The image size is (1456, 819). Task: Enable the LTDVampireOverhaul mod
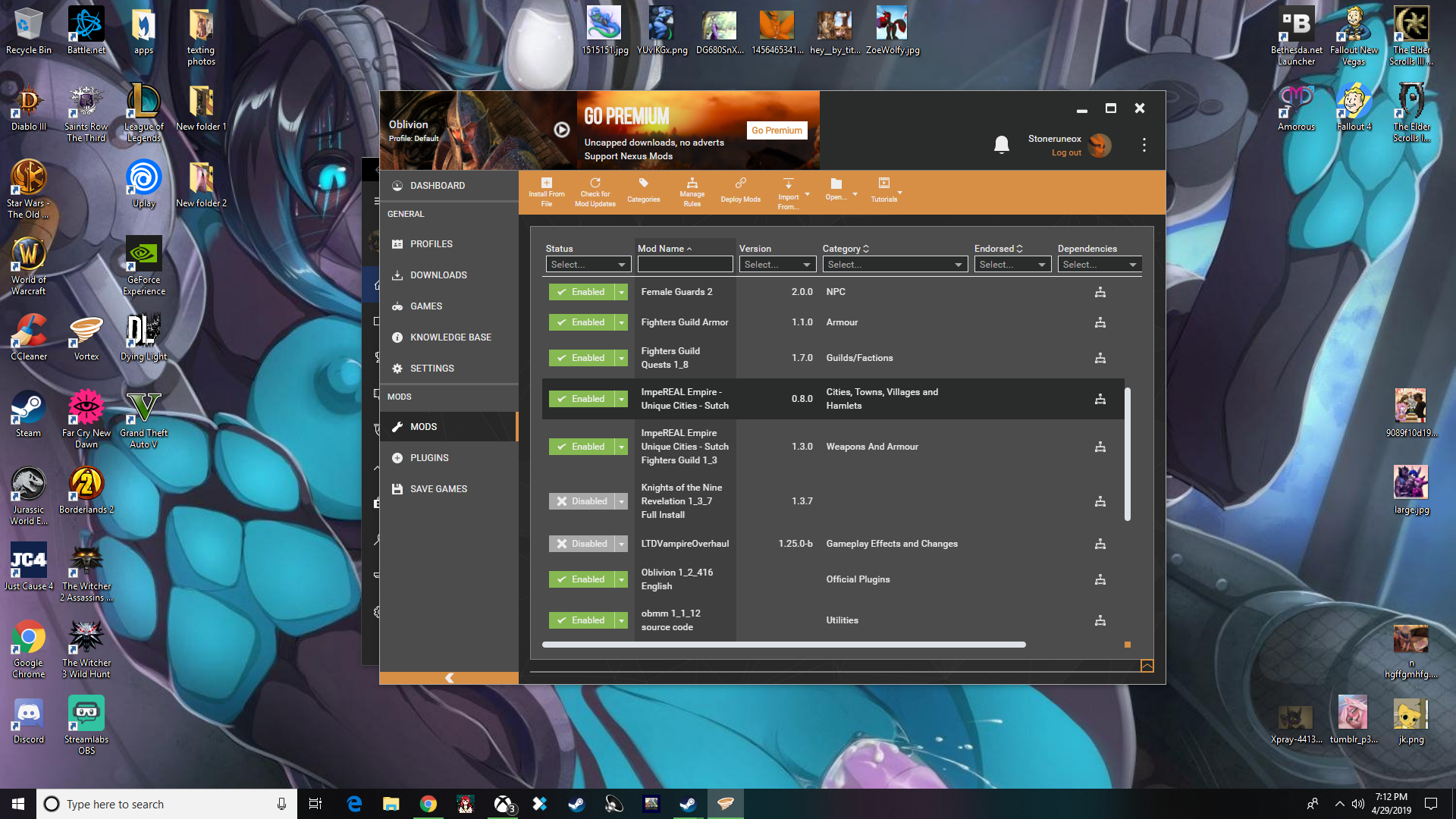click(x=582, y=544)
